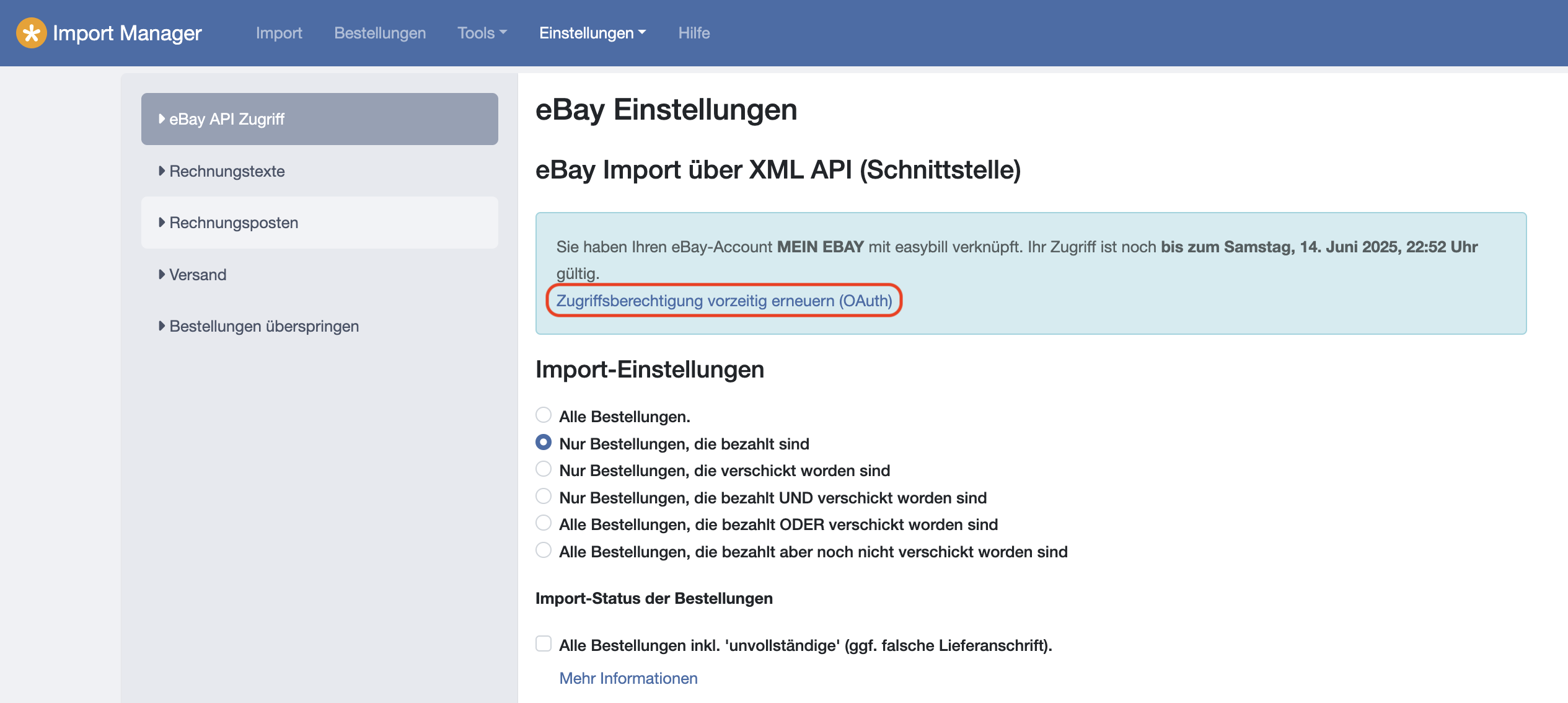Viewport: 1568px width, 703px height.
Task: Open the Mehr Informationen link
Action: 628,678
